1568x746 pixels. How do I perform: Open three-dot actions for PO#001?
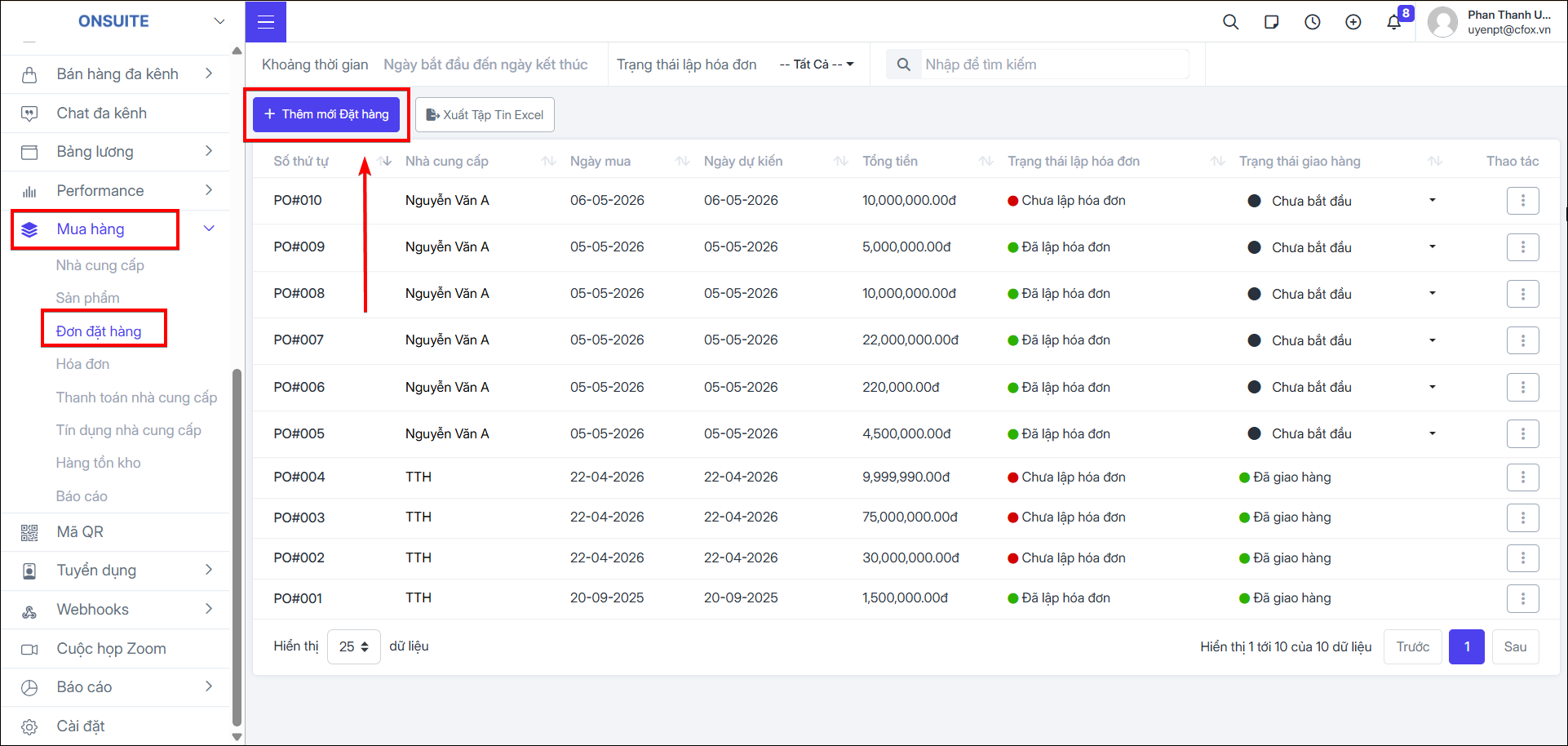click(1522, 598)
